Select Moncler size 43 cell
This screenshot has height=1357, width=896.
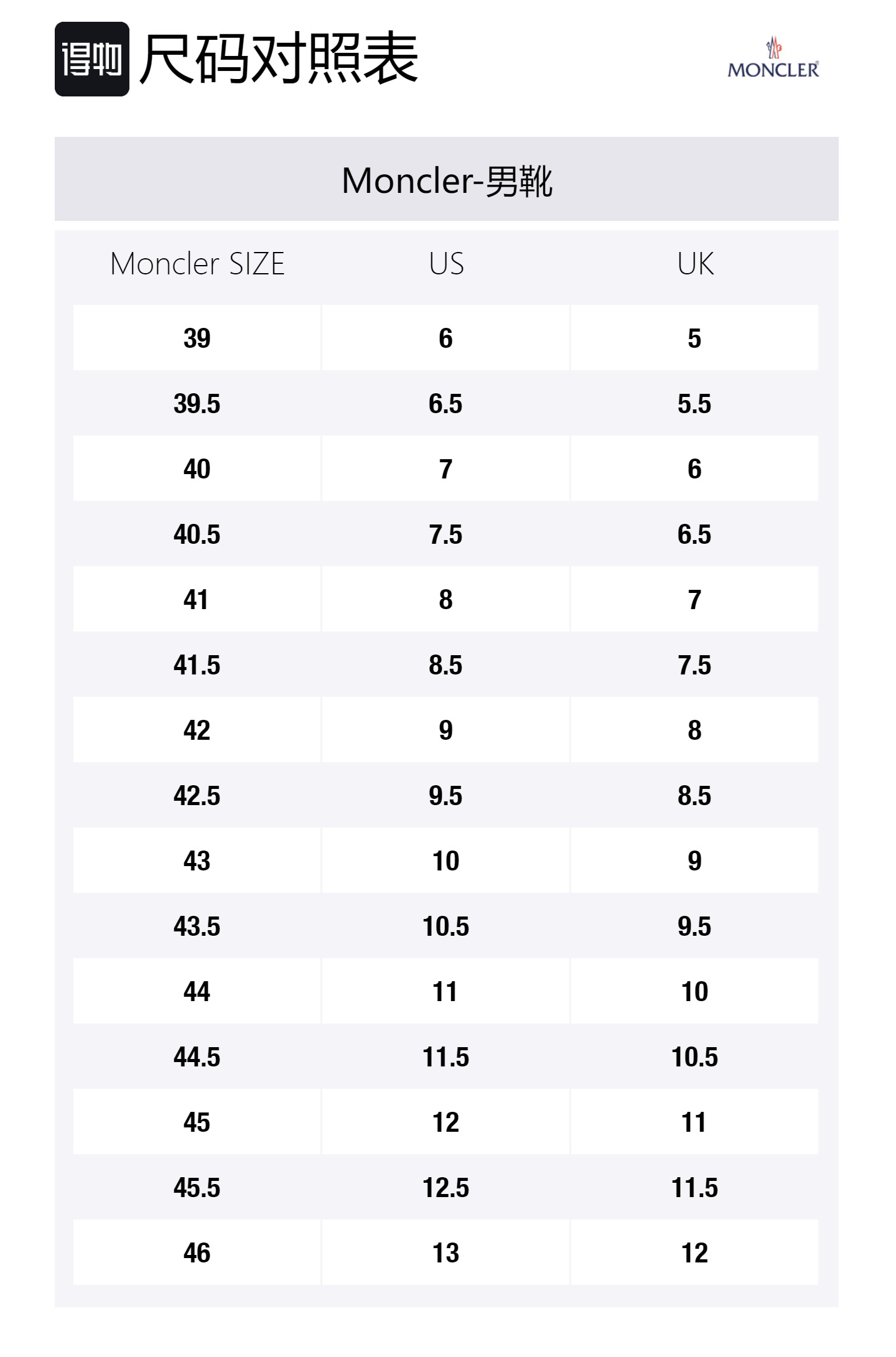pyautogui.click(x=197, y=861)
